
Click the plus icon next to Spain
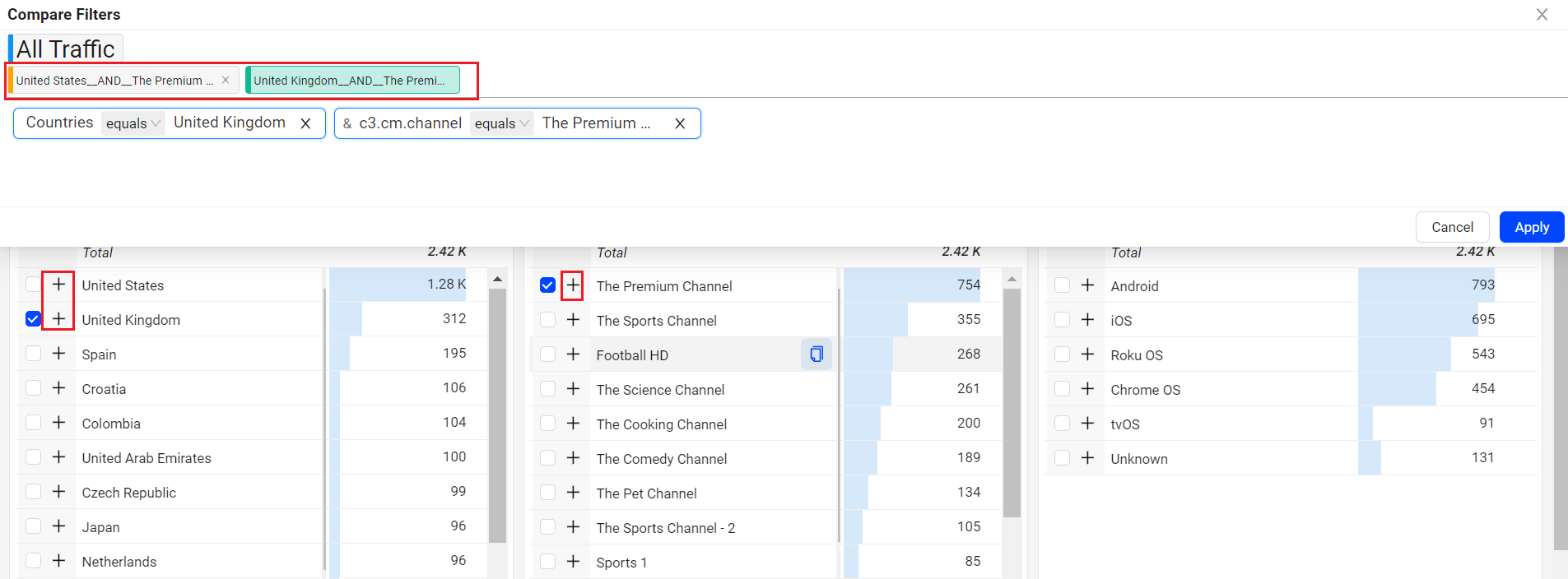(58, 354)
